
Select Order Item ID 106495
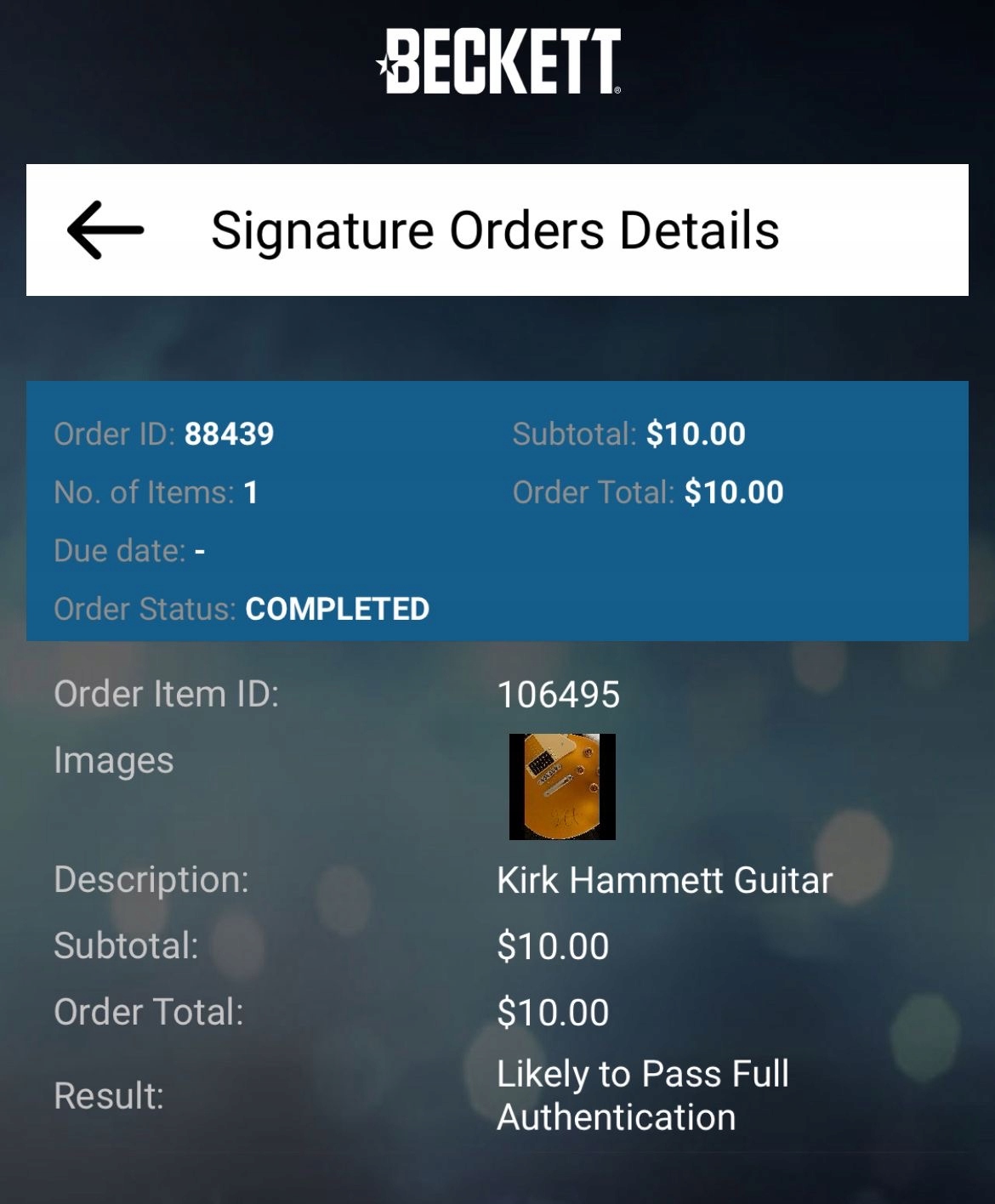point(559,695)
